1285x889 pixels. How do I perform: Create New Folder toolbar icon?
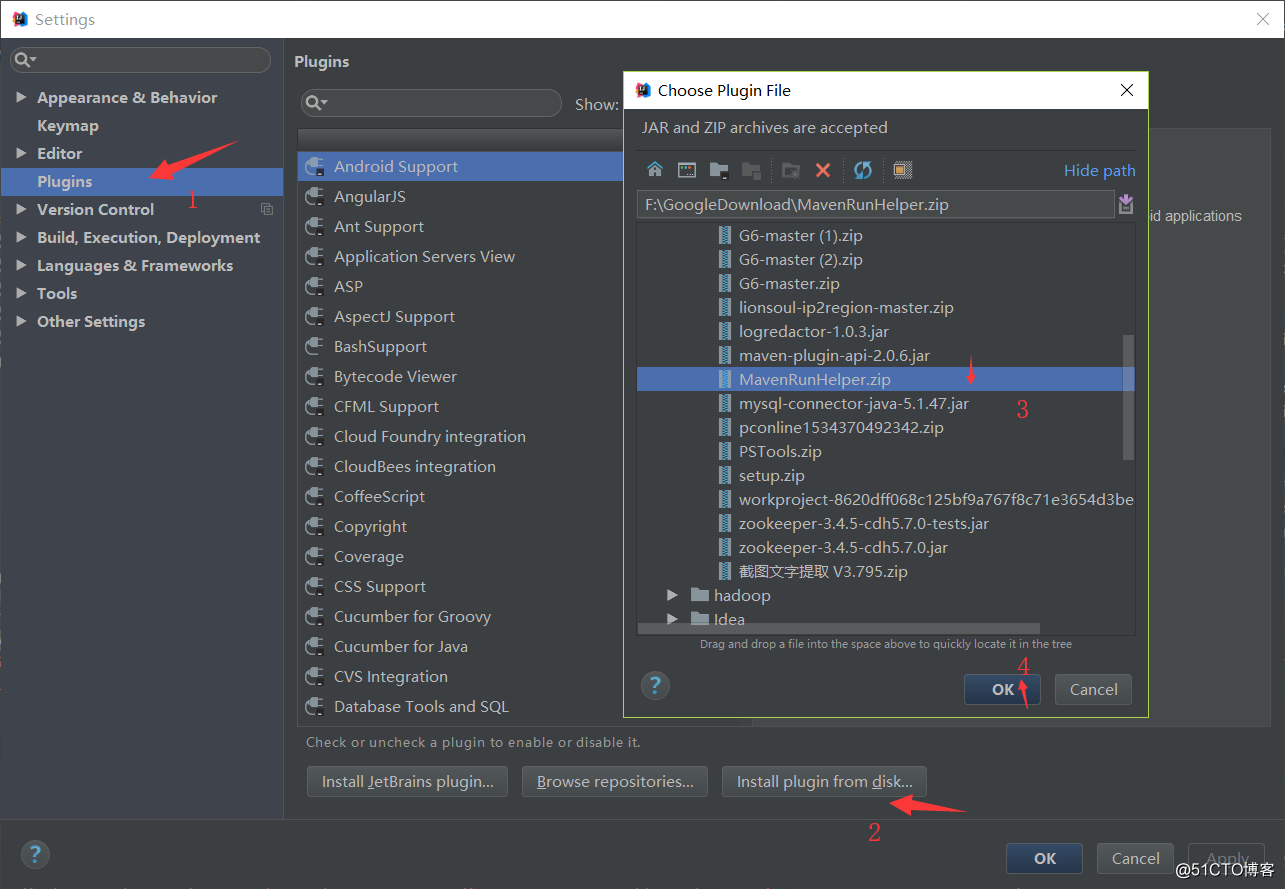click(791, 170)
